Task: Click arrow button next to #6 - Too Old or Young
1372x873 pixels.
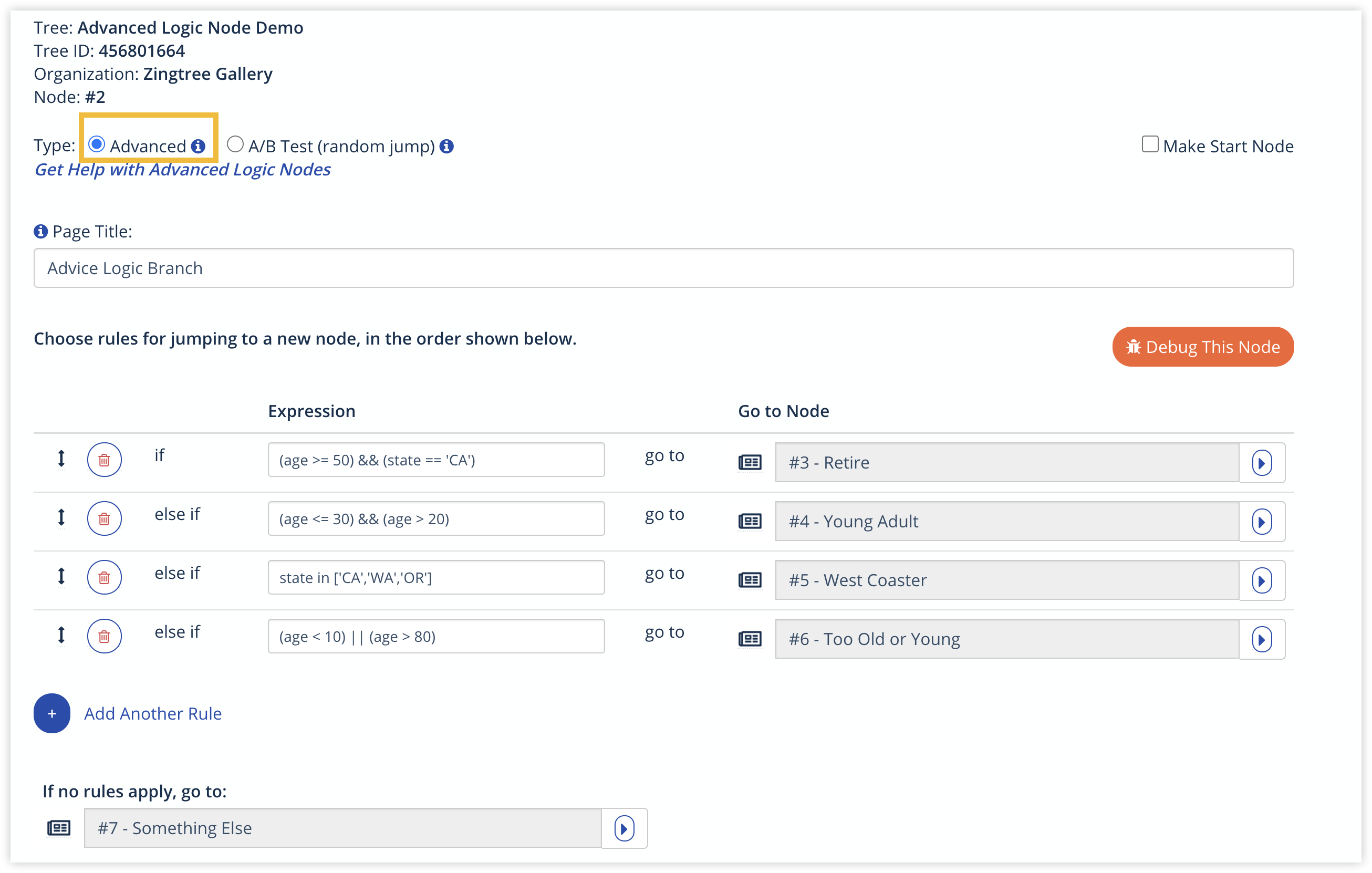Action: pyautogui.click(x=1262, y=639)
